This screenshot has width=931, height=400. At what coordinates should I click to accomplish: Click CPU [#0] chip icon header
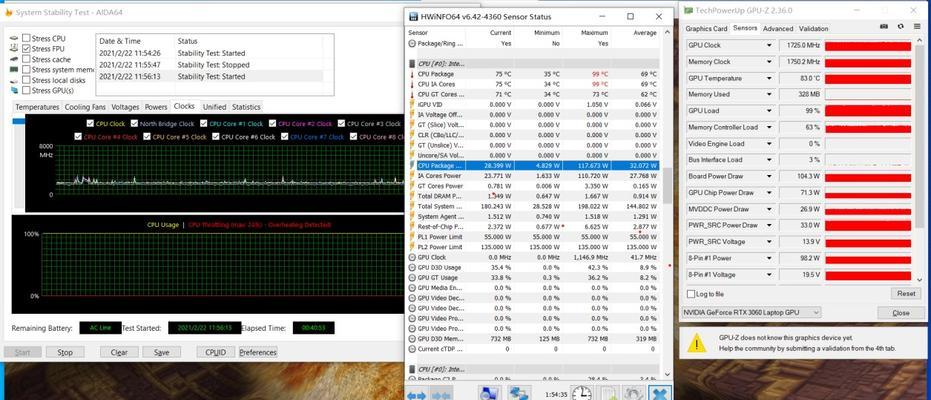coord(412,64)
